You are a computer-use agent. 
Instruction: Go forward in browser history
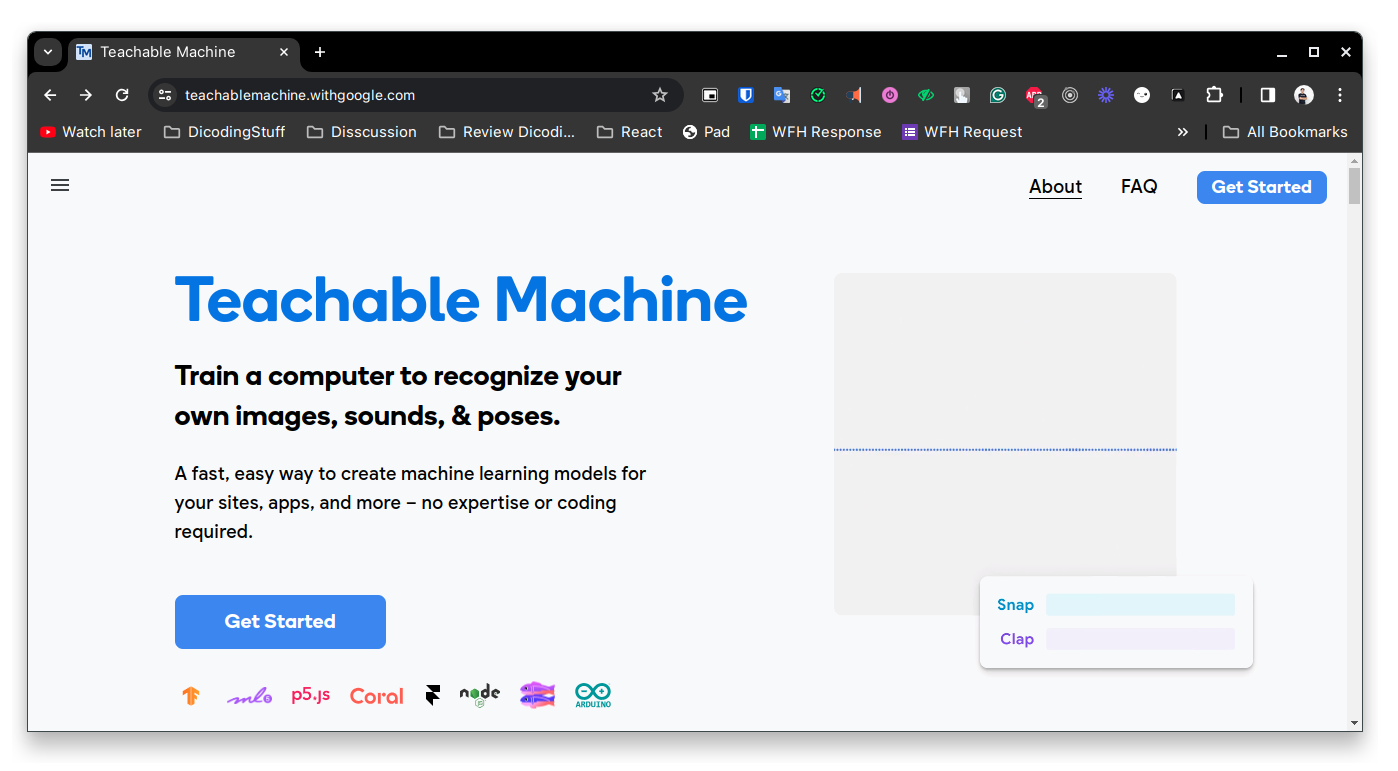86,95
